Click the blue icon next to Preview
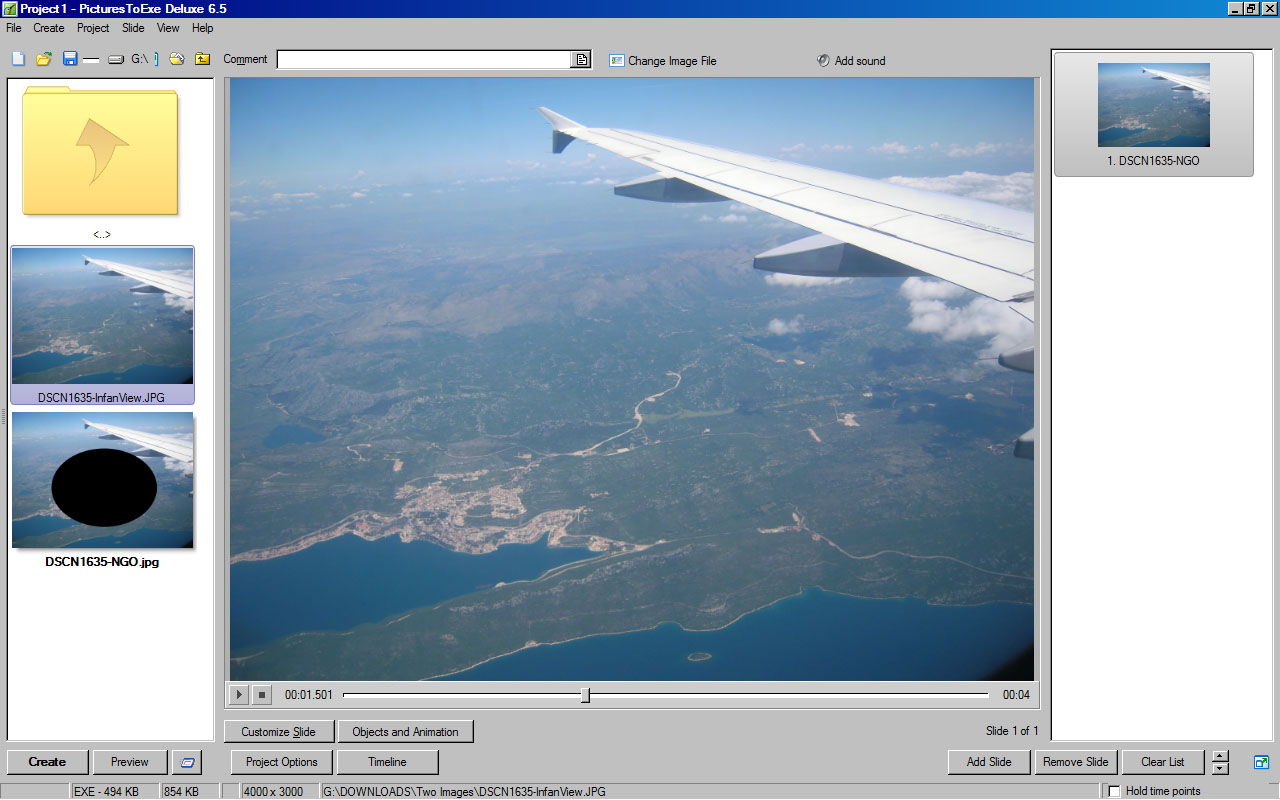Screen dimensions: 1280x800 click(187, 762)
